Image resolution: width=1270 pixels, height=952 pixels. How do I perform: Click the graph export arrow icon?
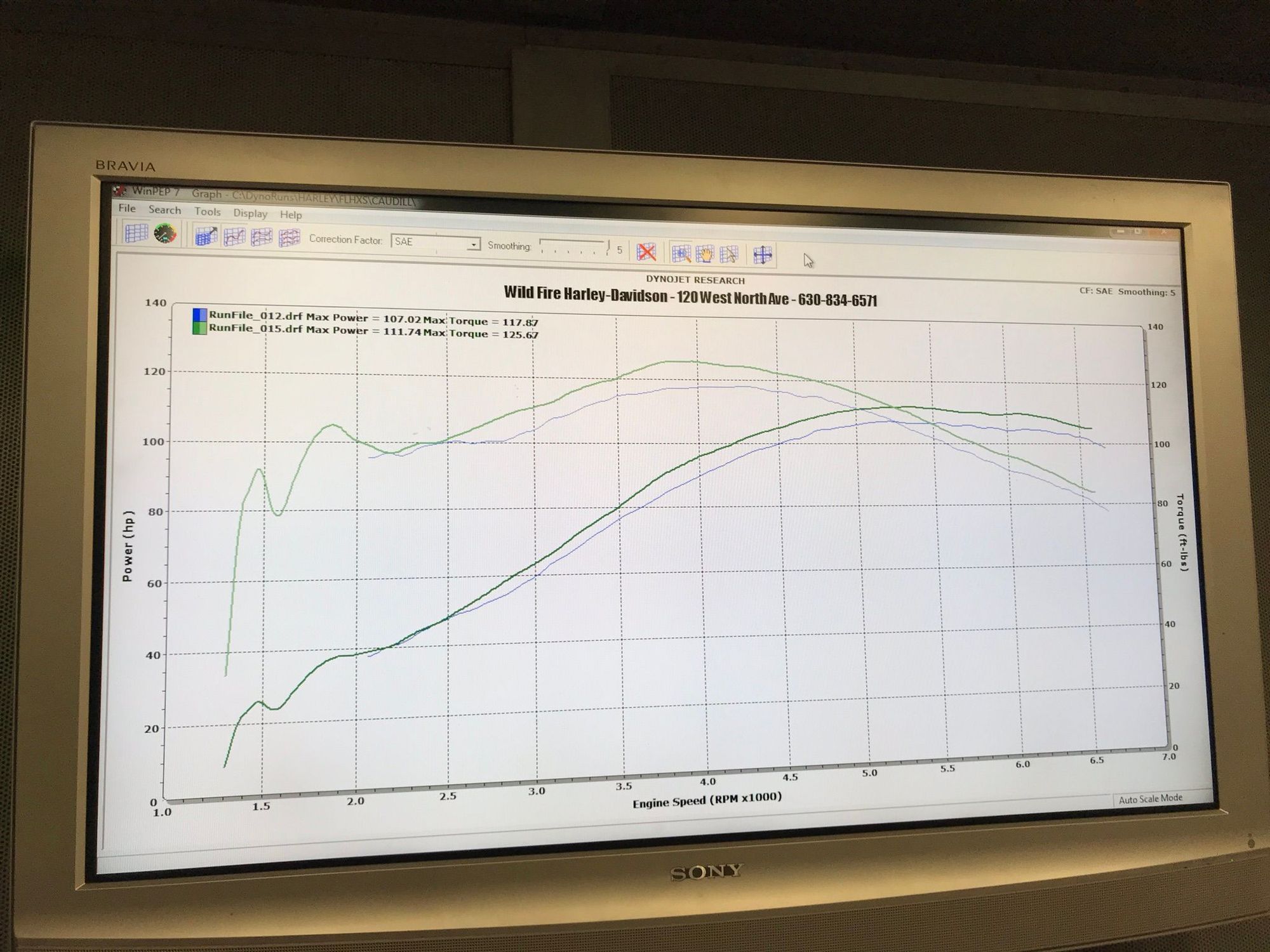tap(206, 236)
